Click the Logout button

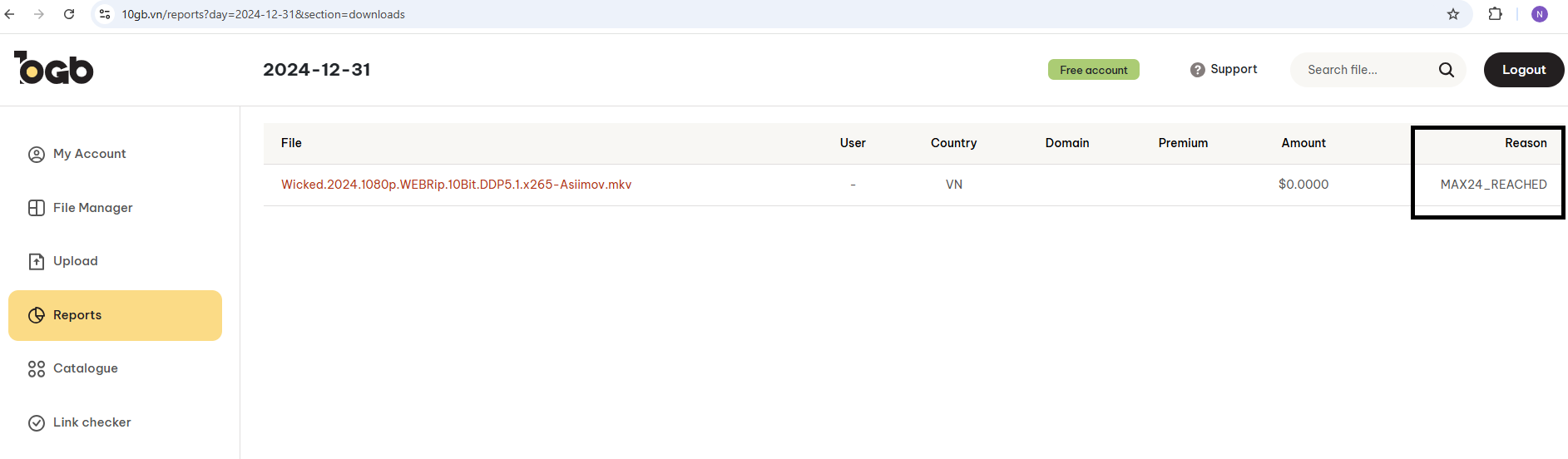coord(1524,70)
